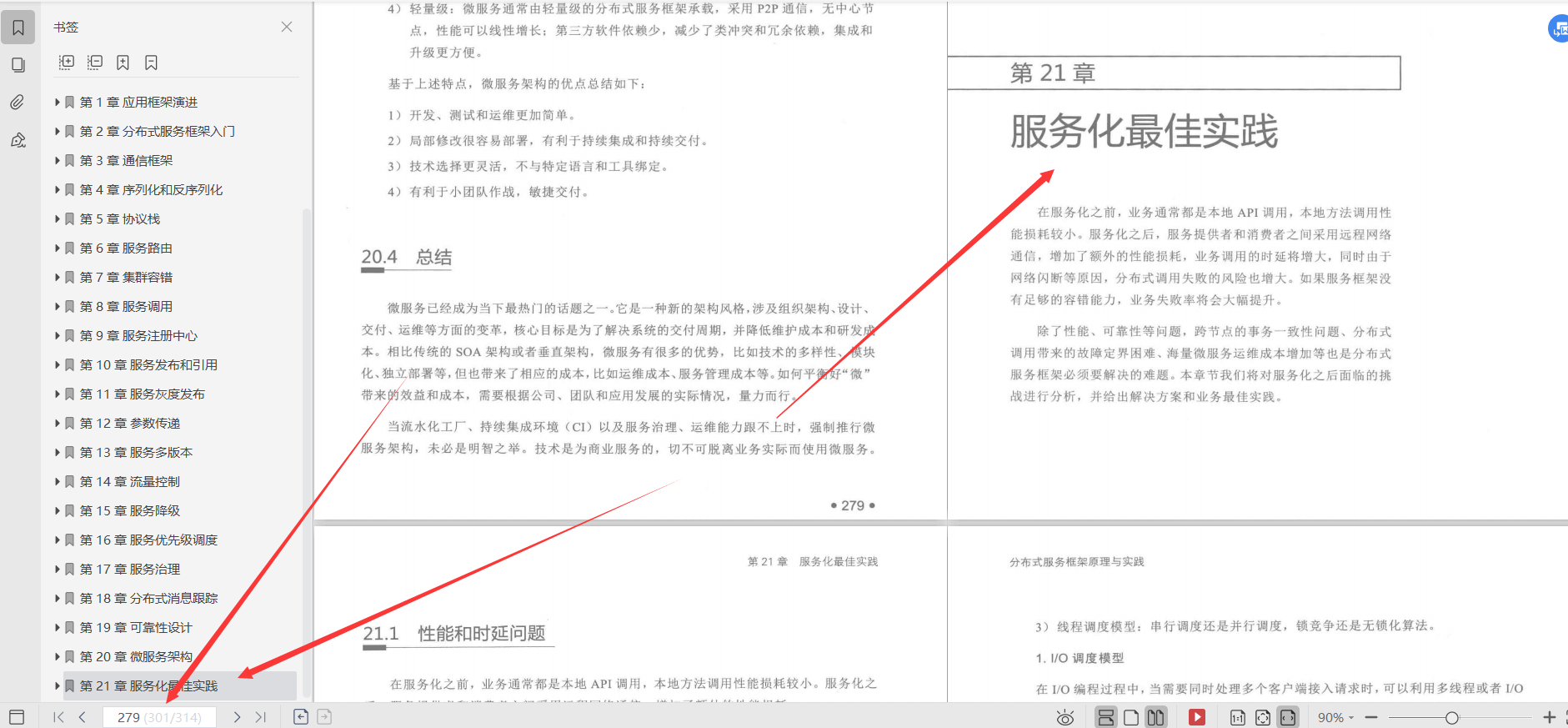1568x728 pixels.
Task: Close the bookmarks panel
Action: [287, 27]
